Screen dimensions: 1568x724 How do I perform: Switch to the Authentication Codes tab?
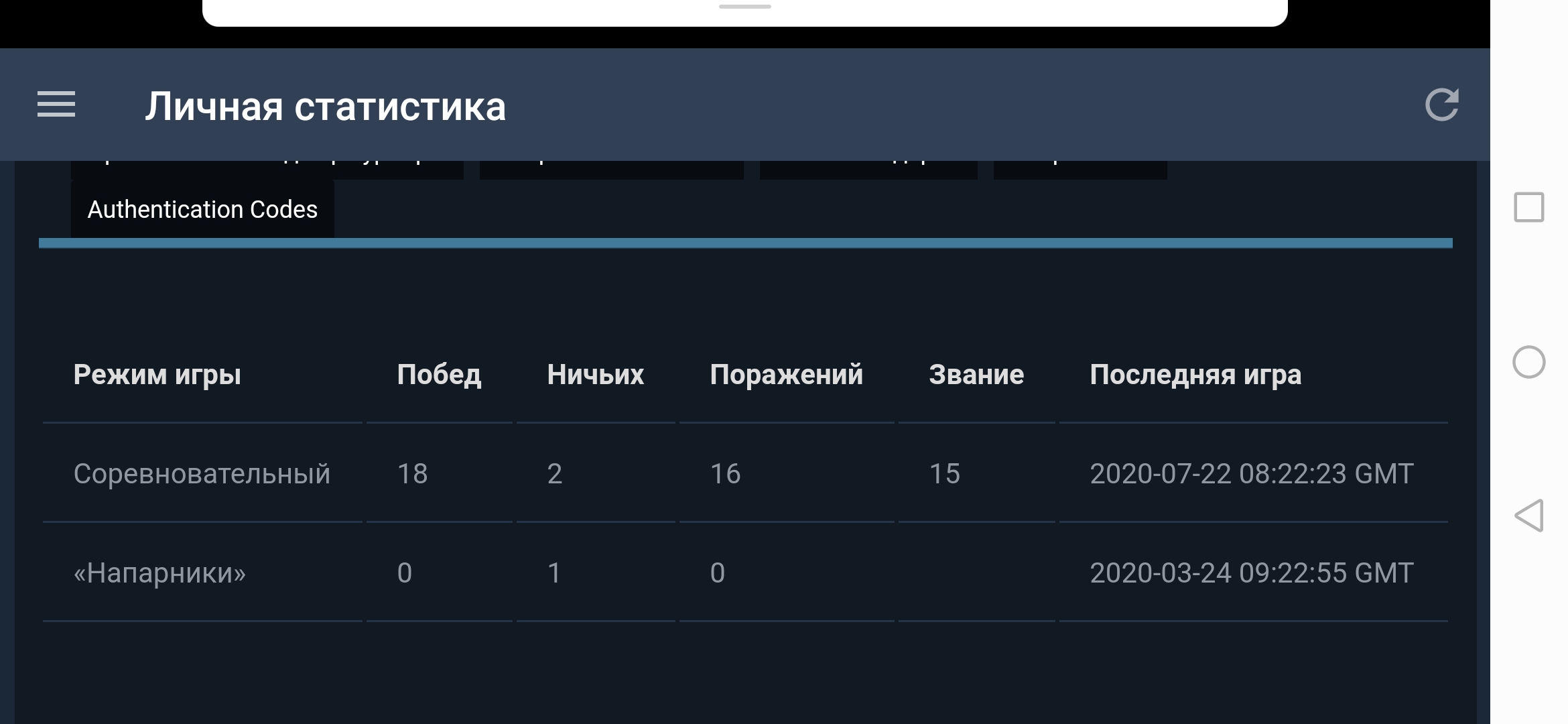pyautogui.click(x=202, y=209)
